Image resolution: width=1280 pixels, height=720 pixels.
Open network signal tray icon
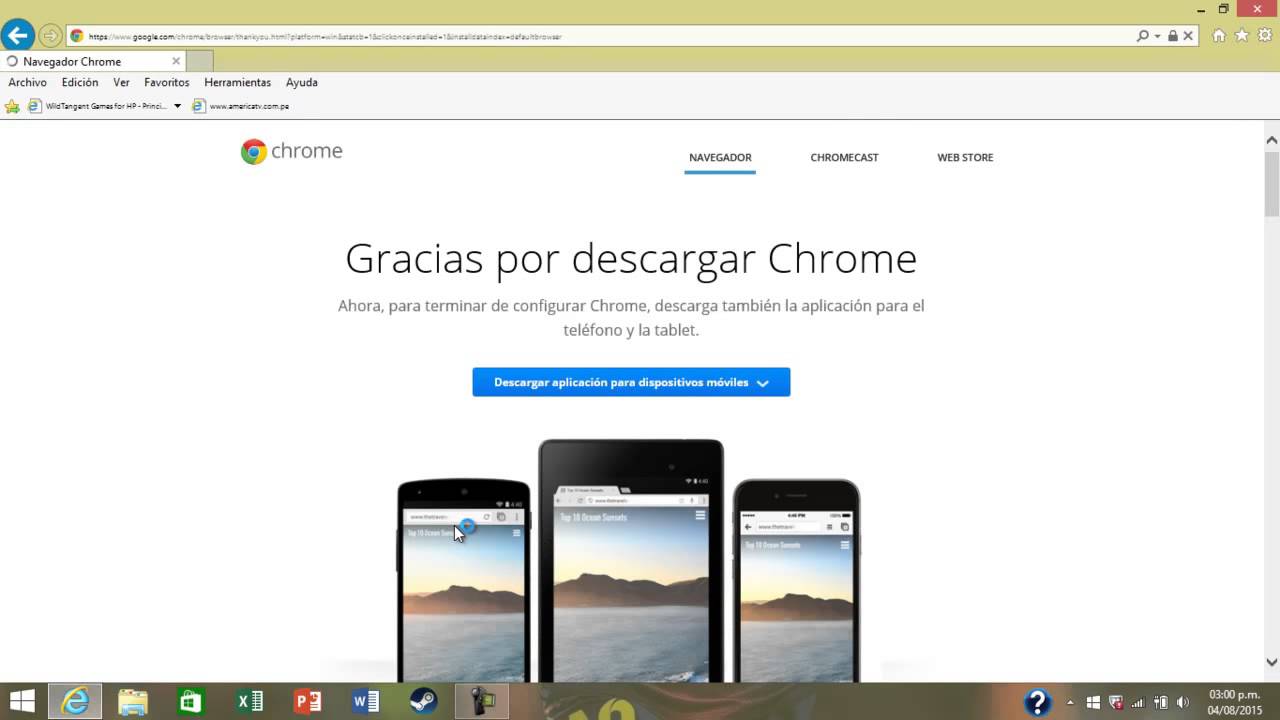[x=1138, y=702]
